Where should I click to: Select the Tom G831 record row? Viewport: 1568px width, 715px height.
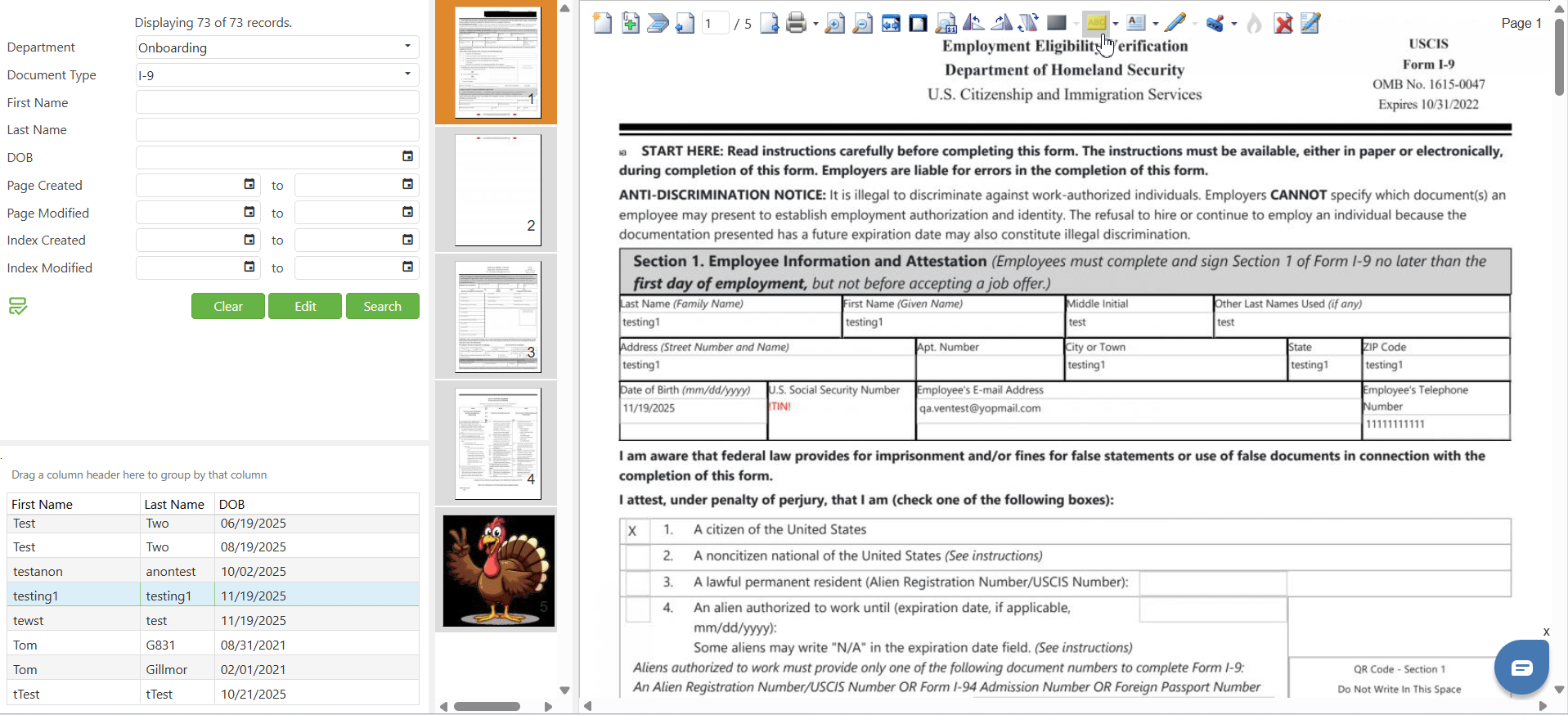[x=213, y=645]
